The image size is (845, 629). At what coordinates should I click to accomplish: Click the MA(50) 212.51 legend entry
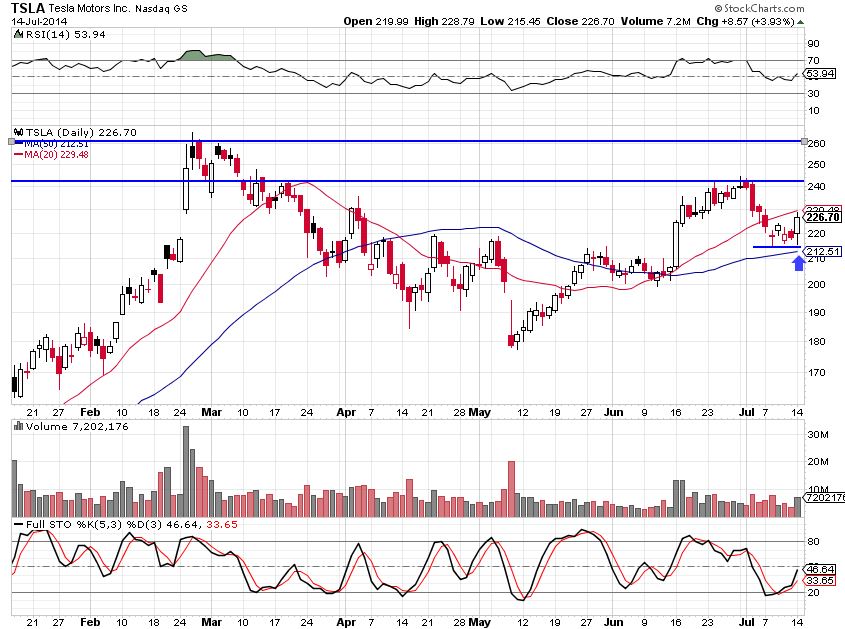pos(52,144)
